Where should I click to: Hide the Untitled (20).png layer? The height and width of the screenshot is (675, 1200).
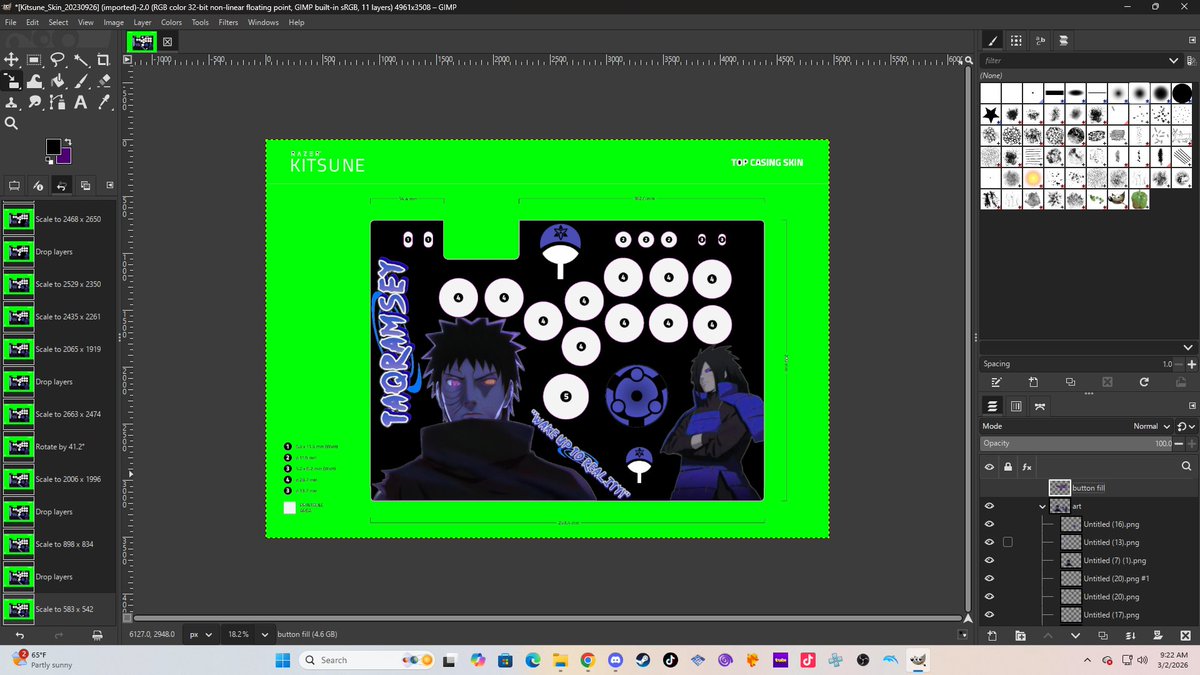(x=989, y=597)
